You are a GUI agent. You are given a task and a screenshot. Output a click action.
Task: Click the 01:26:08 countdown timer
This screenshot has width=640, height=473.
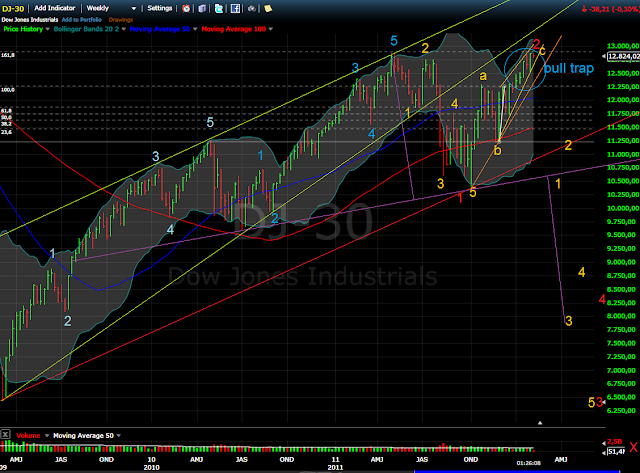point(529,463)
